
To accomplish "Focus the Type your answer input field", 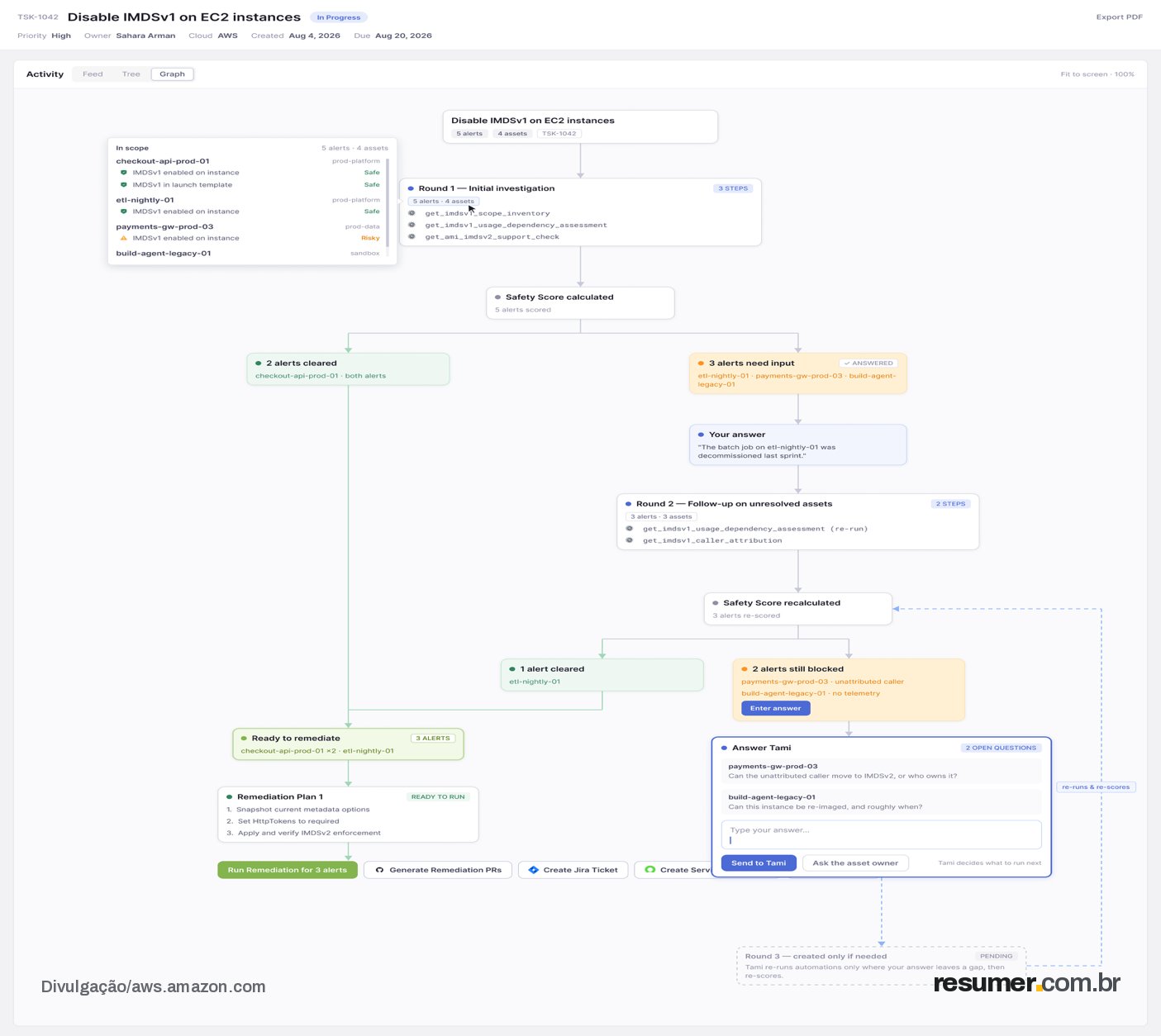I will tap(881, 834).
